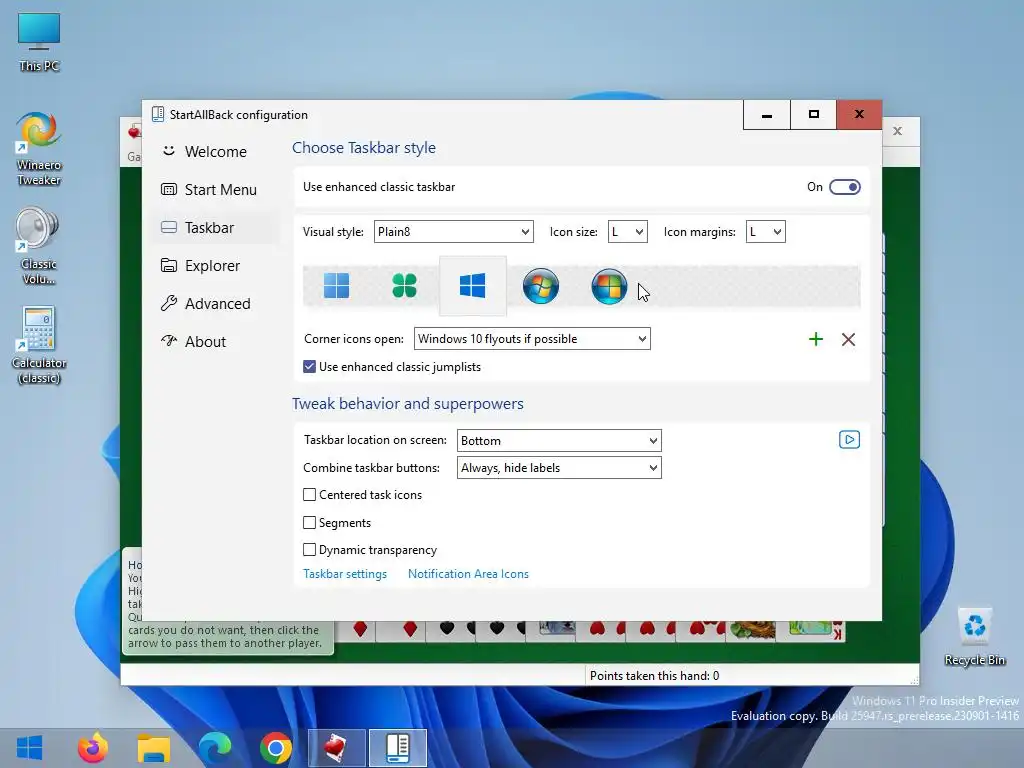The width and height of the screenshot is (1024, 768).
Task: Click 'Points taken this hand: 0' status text
Action: pos(654,675)
